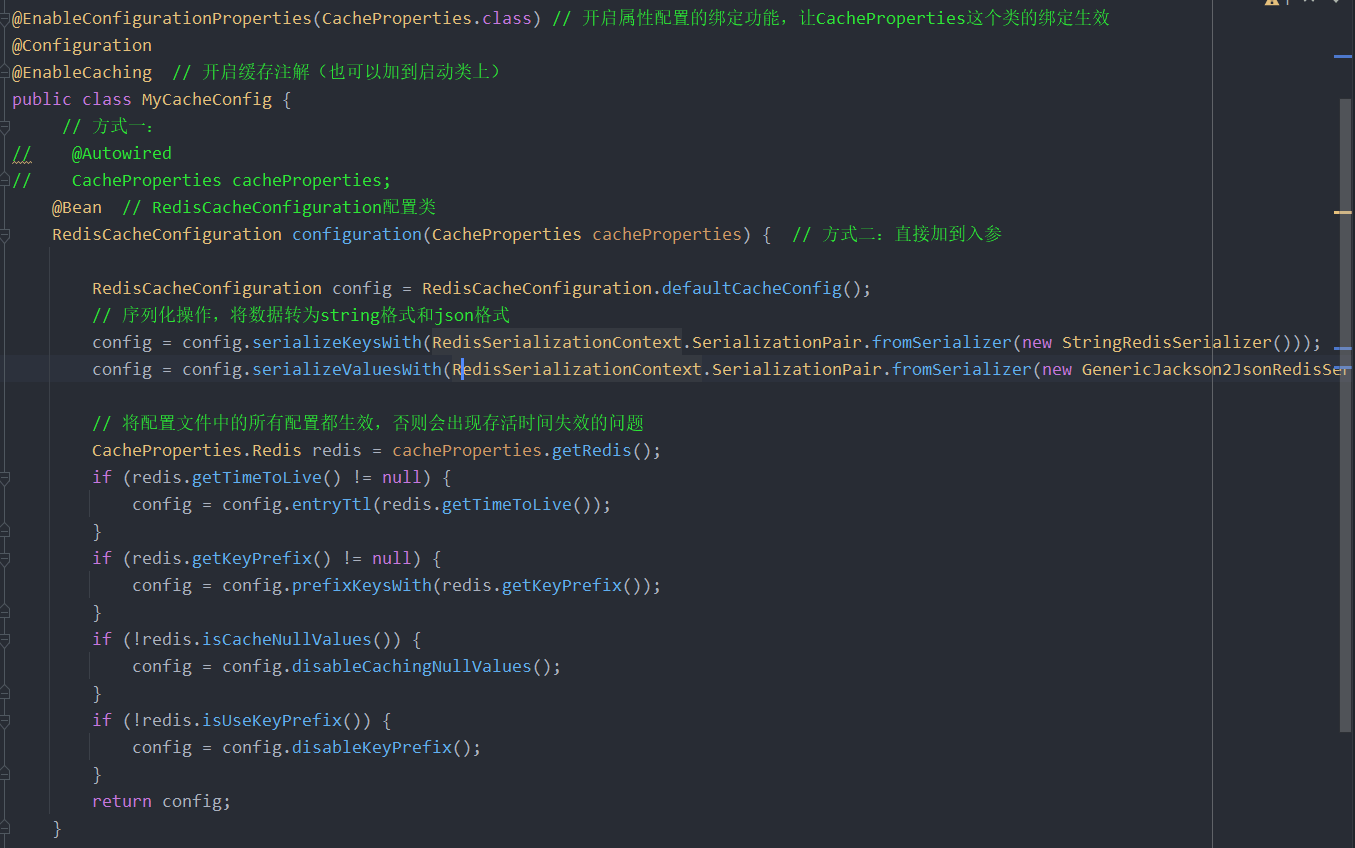Click the 'public class' keywords

click(x=72, y=99)
